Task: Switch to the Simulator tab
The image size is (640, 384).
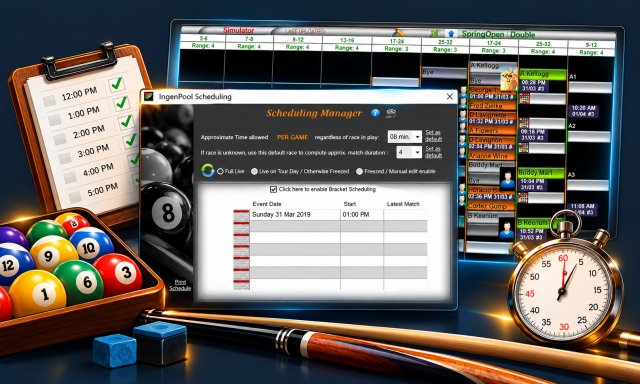Action: pyautogui.click(x=239, y=30)
